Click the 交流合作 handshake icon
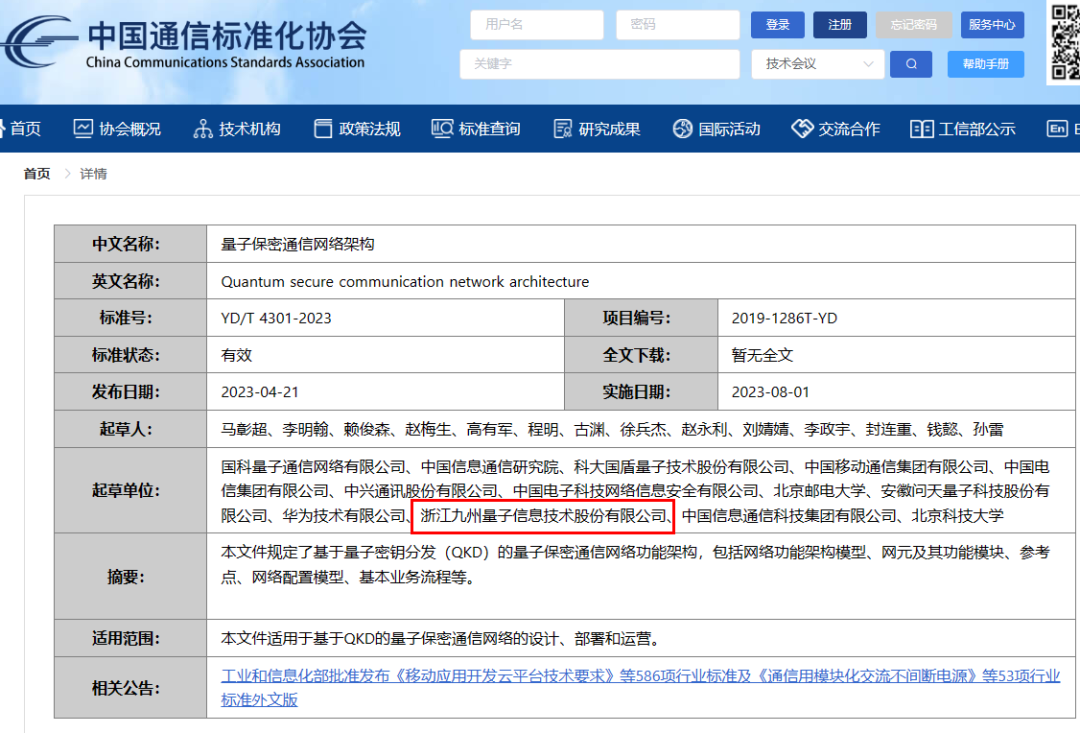This screenshot has height=733, width=1080. pos(802,128)
